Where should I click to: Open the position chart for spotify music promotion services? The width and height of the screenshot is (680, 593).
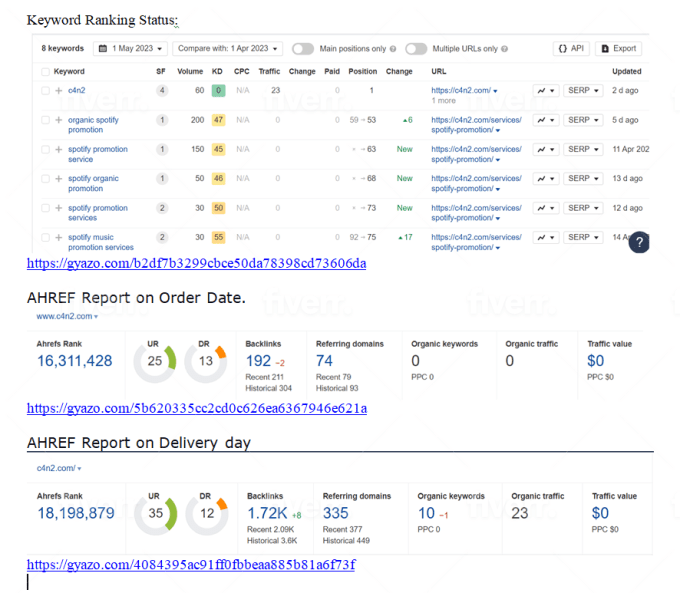pyautogui.click(x=546, y=237)
